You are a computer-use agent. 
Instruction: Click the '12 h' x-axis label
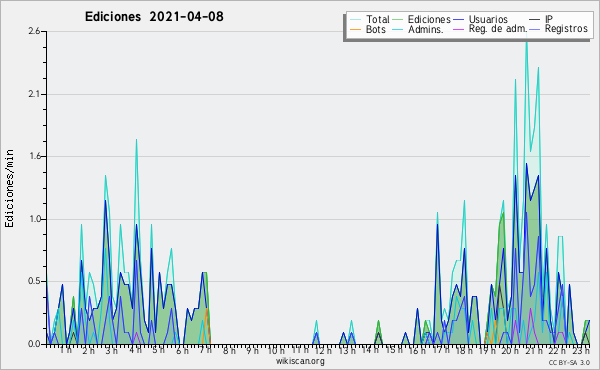(323, 350)
